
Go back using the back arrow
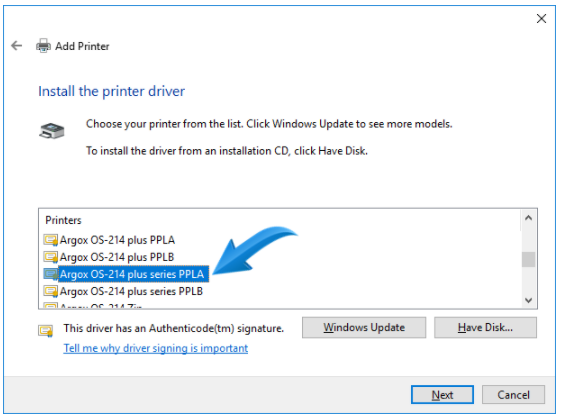[x=16, y=46]
